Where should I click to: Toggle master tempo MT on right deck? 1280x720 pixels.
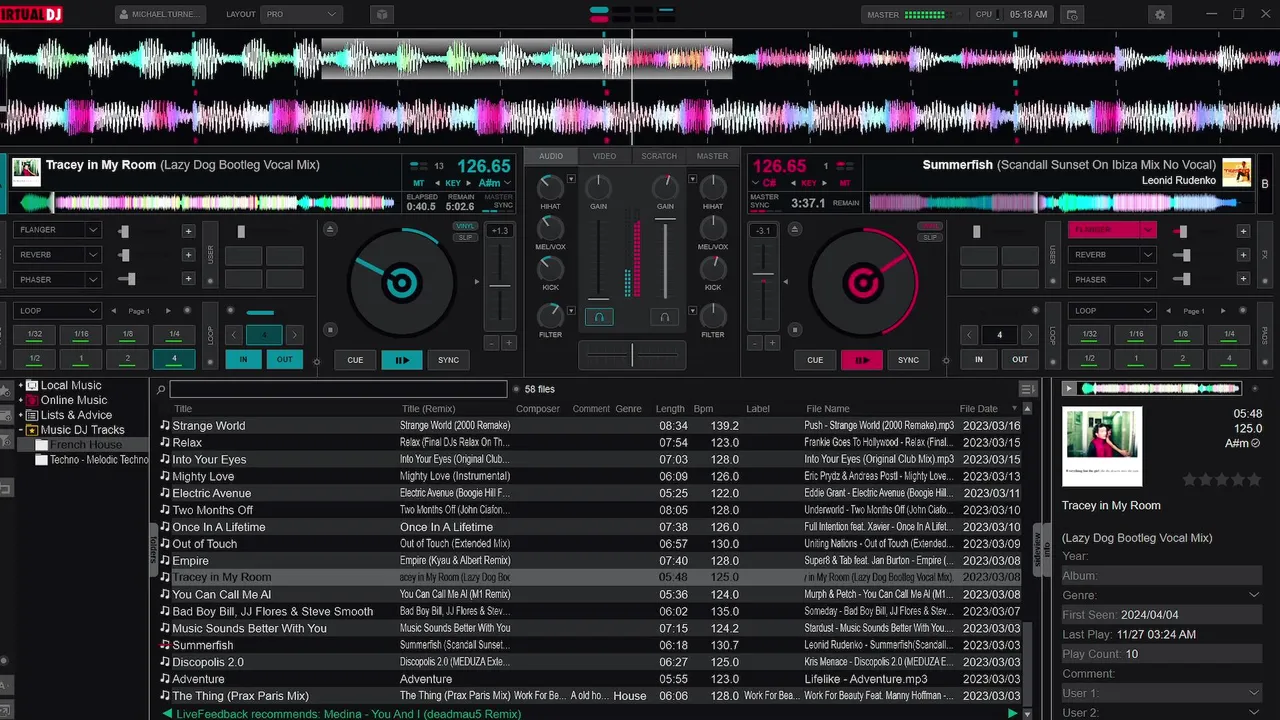pos(845,184)
